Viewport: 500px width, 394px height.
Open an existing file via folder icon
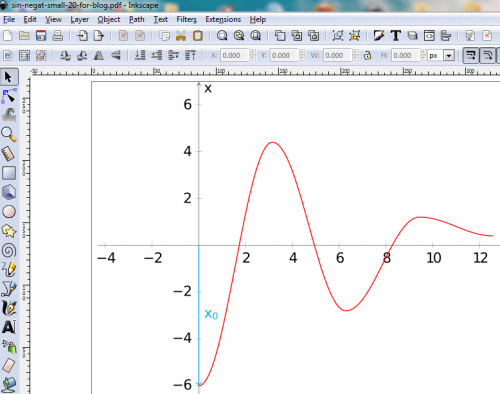click(24, 36)
